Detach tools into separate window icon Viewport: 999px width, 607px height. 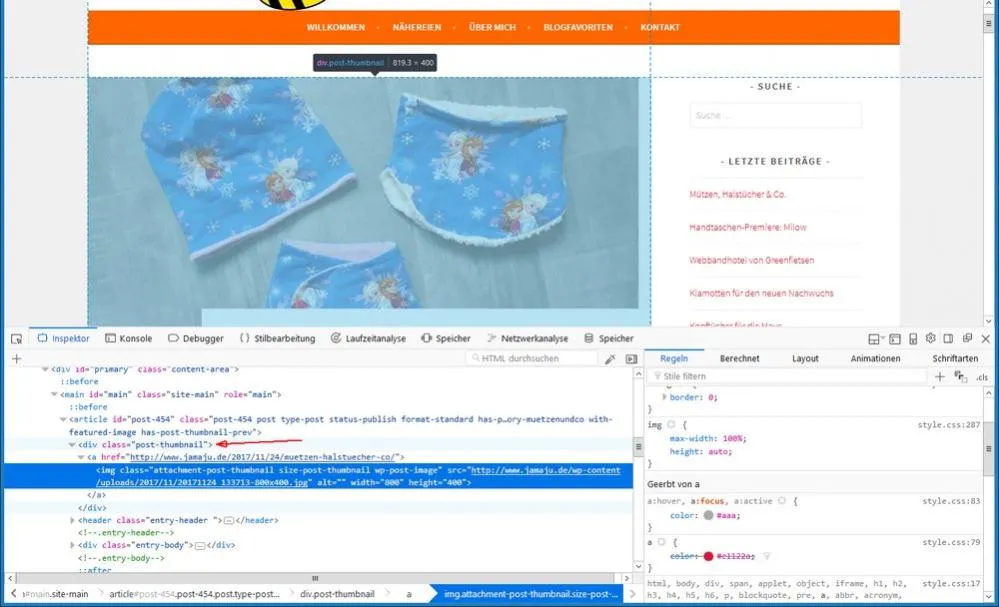967,338
